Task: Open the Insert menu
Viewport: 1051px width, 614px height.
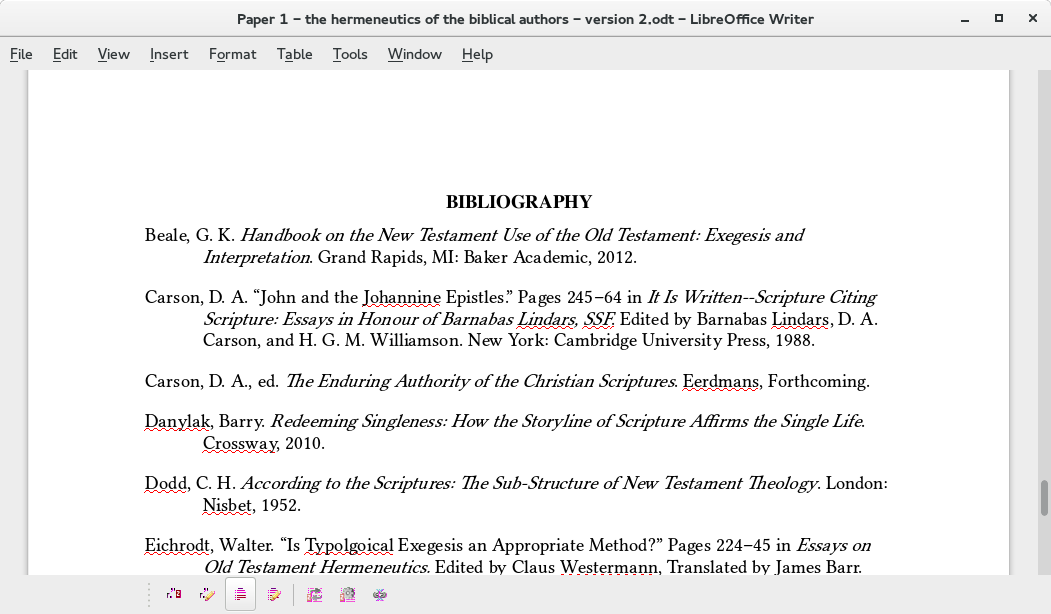Action: pos(169,54)
